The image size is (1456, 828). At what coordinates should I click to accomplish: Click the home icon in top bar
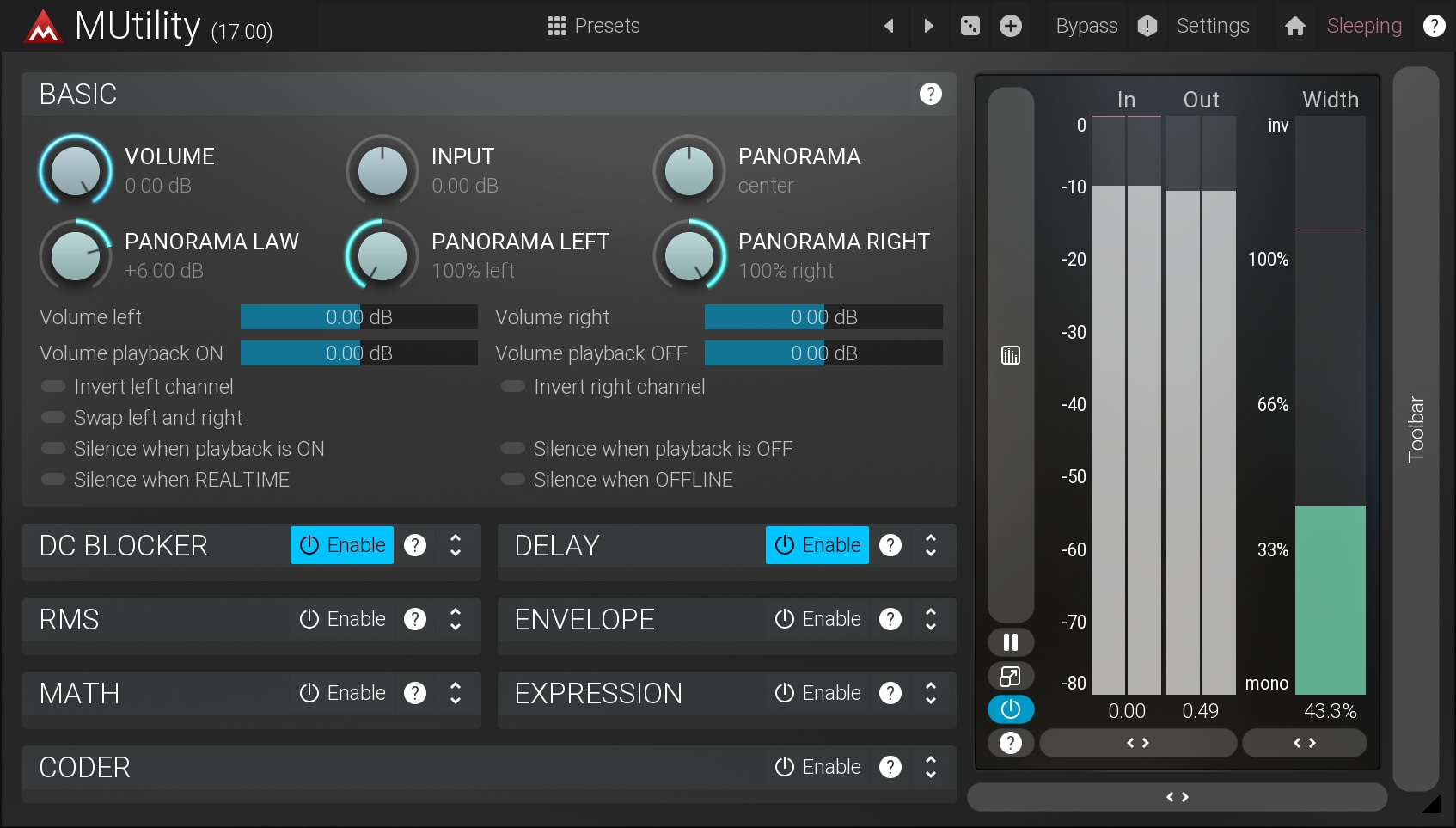[1294, 26]
